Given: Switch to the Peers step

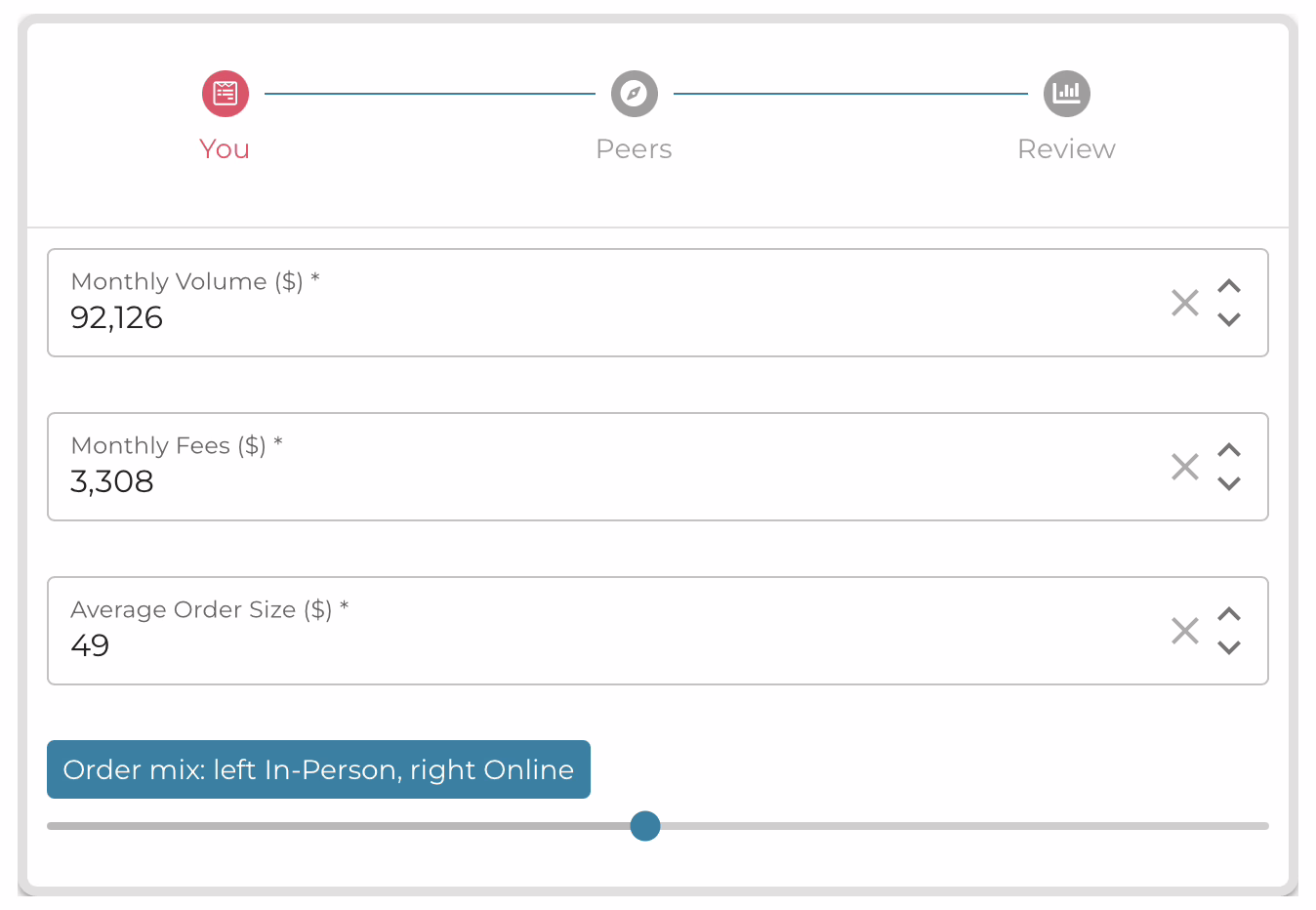Looking at the screenshot, I should tap(634, 148).
